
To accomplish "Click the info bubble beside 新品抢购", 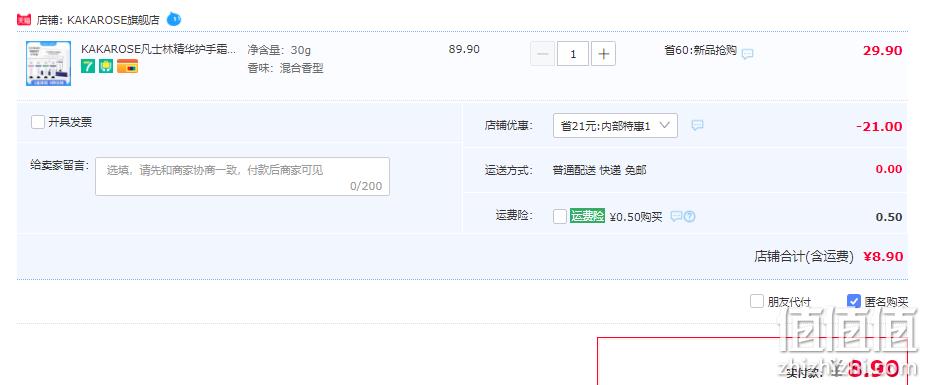I will [x=747, y=54].
